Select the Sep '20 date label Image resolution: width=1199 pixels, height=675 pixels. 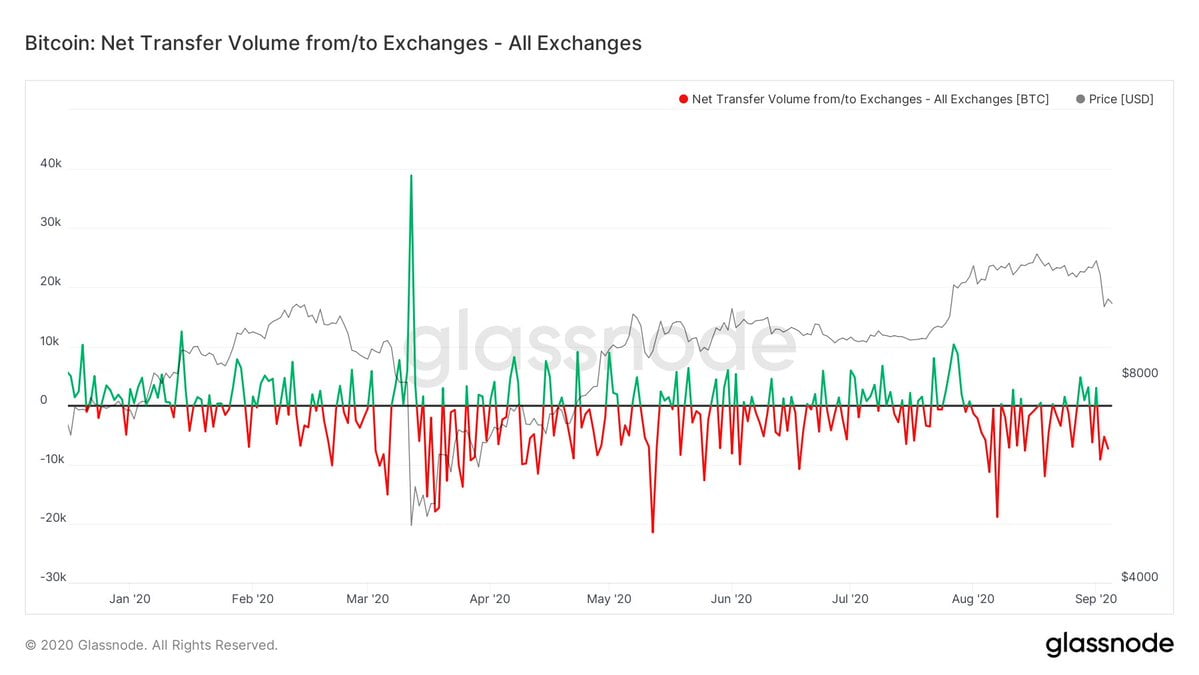[x=1095, y=599]
